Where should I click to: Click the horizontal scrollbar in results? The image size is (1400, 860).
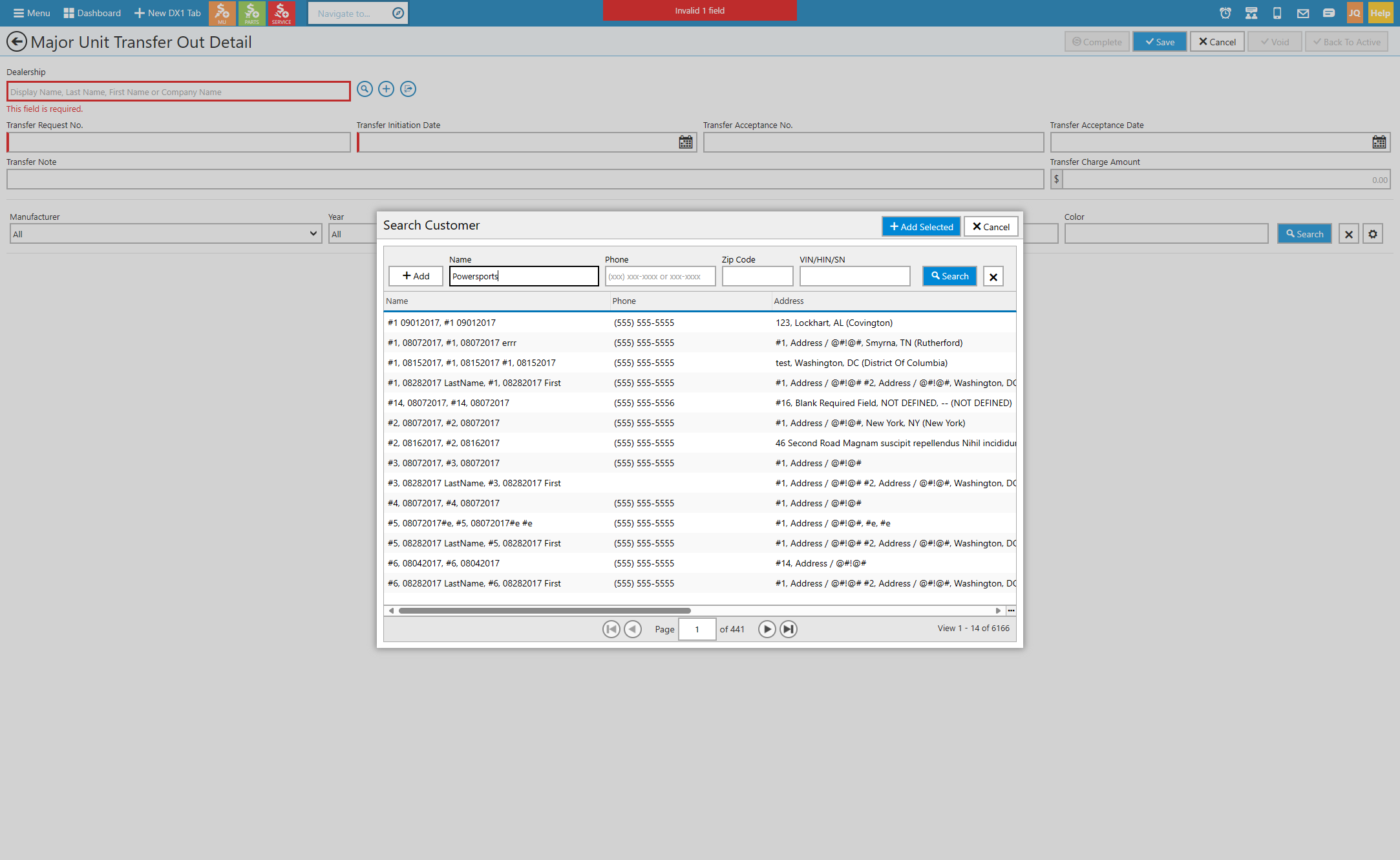tap(544, 610)
